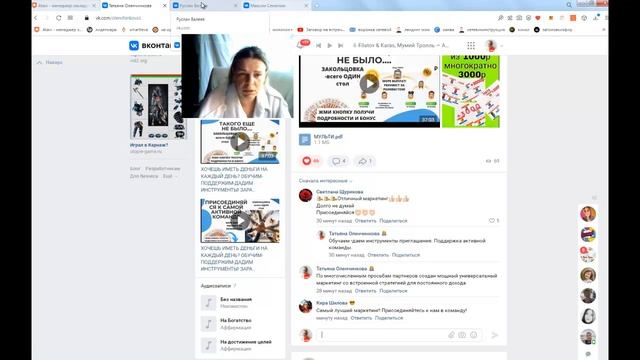Open the fourth chat avatar in right sidebar

coord(588,275)
